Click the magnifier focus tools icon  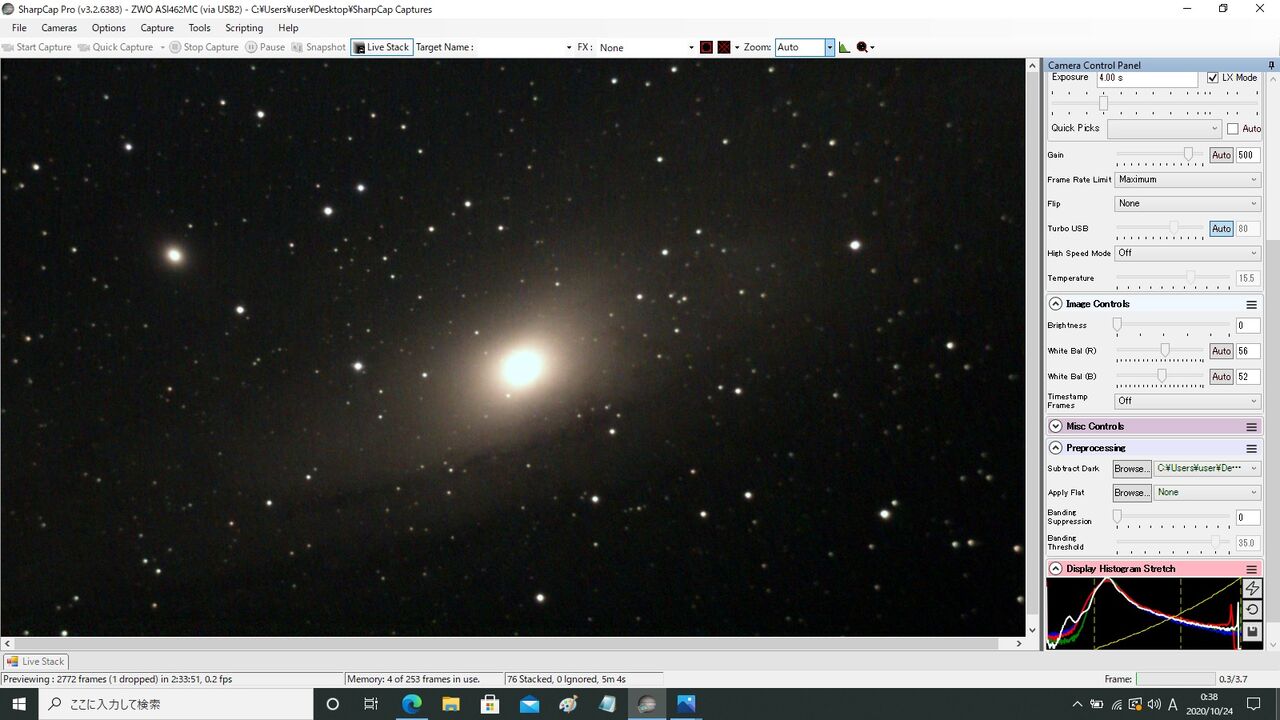[863, 47]
